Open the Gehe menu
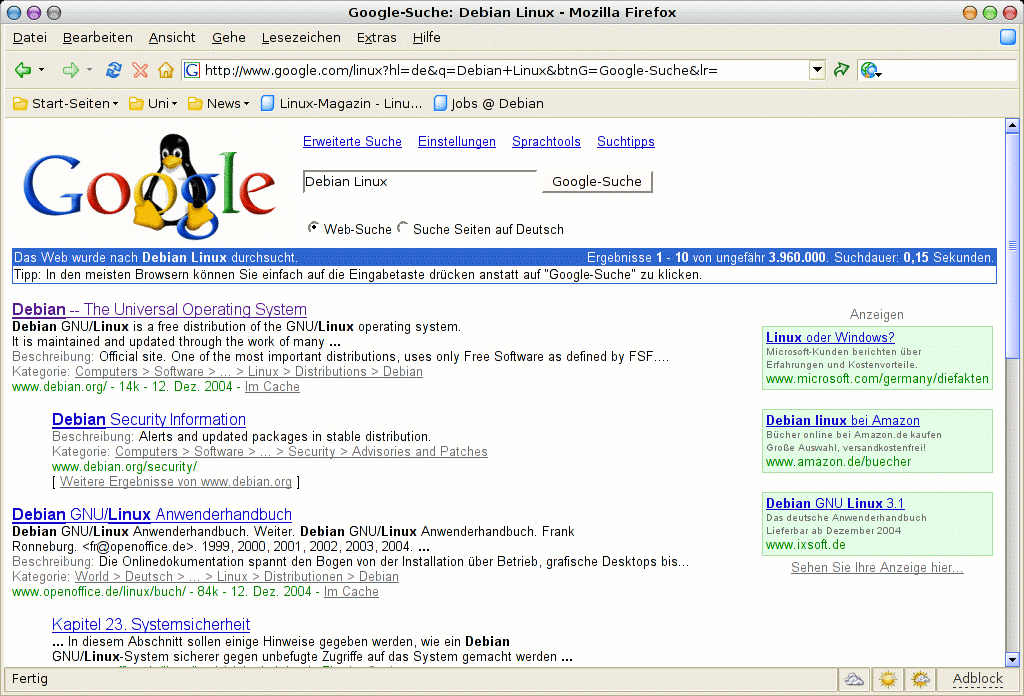The height and width of the screenshot is (696, 1024). tap(229, 38)
